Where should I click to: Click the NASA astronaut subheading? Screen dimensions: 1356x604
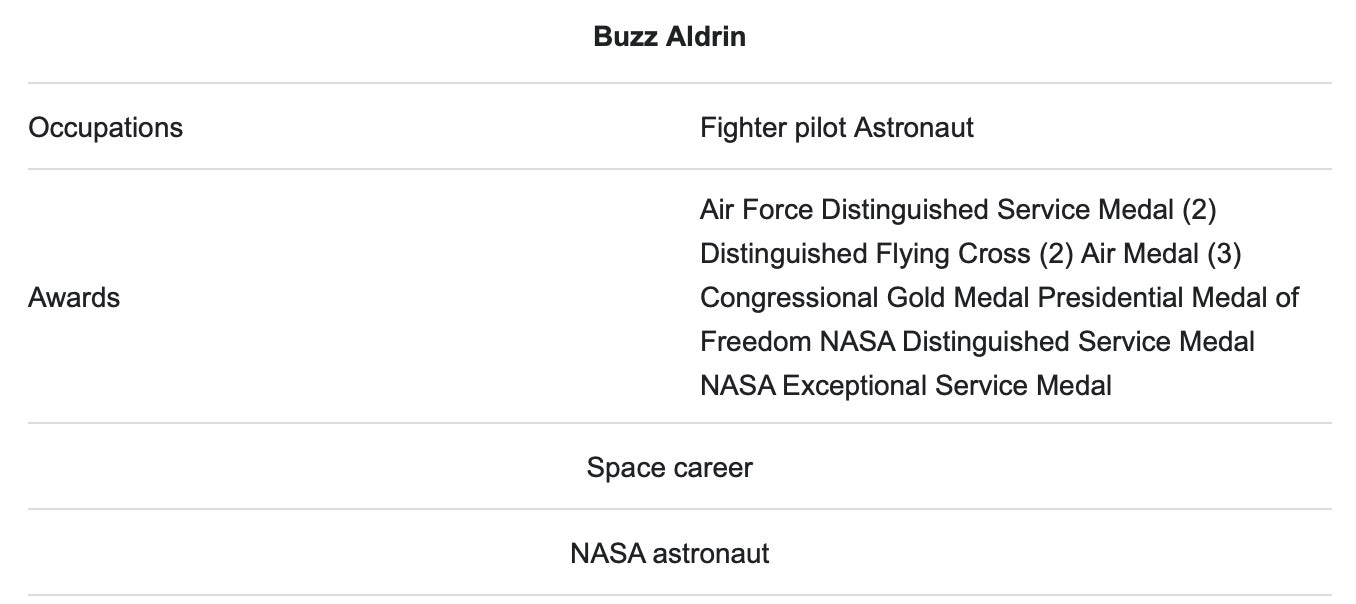click(x=669, y=553)
